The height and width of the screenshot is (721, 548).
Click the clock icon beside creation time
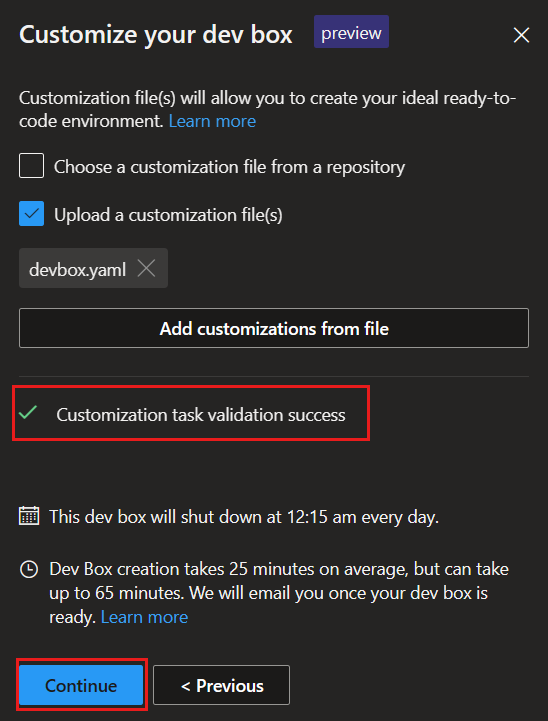coord(29,570)
